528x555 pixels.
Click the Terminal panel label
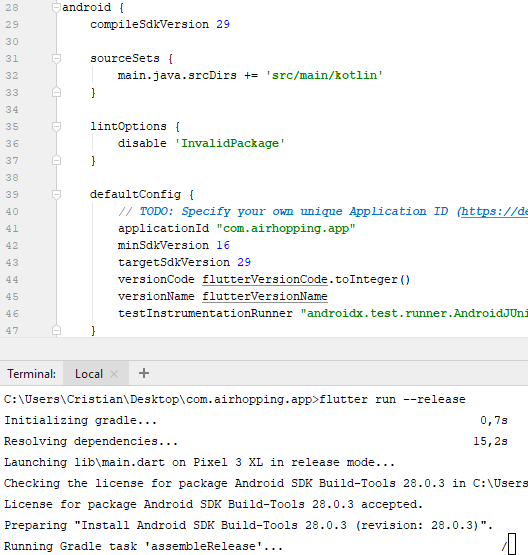[x=31, y=374]
